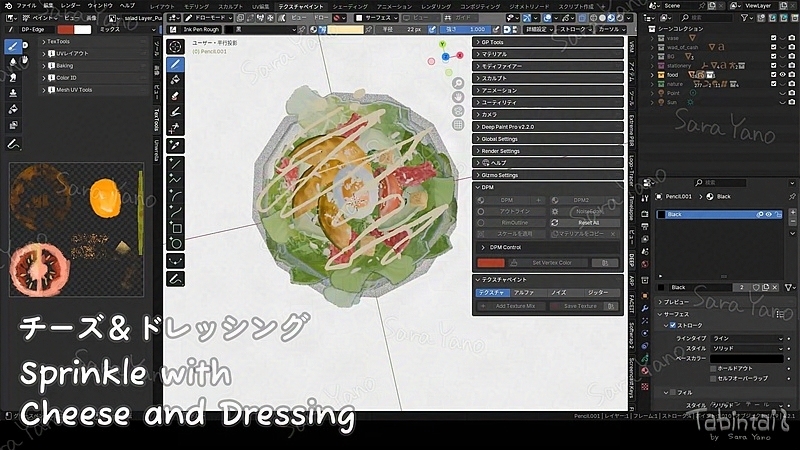
Task: Select the Curve tool
Action: point(176,212)
